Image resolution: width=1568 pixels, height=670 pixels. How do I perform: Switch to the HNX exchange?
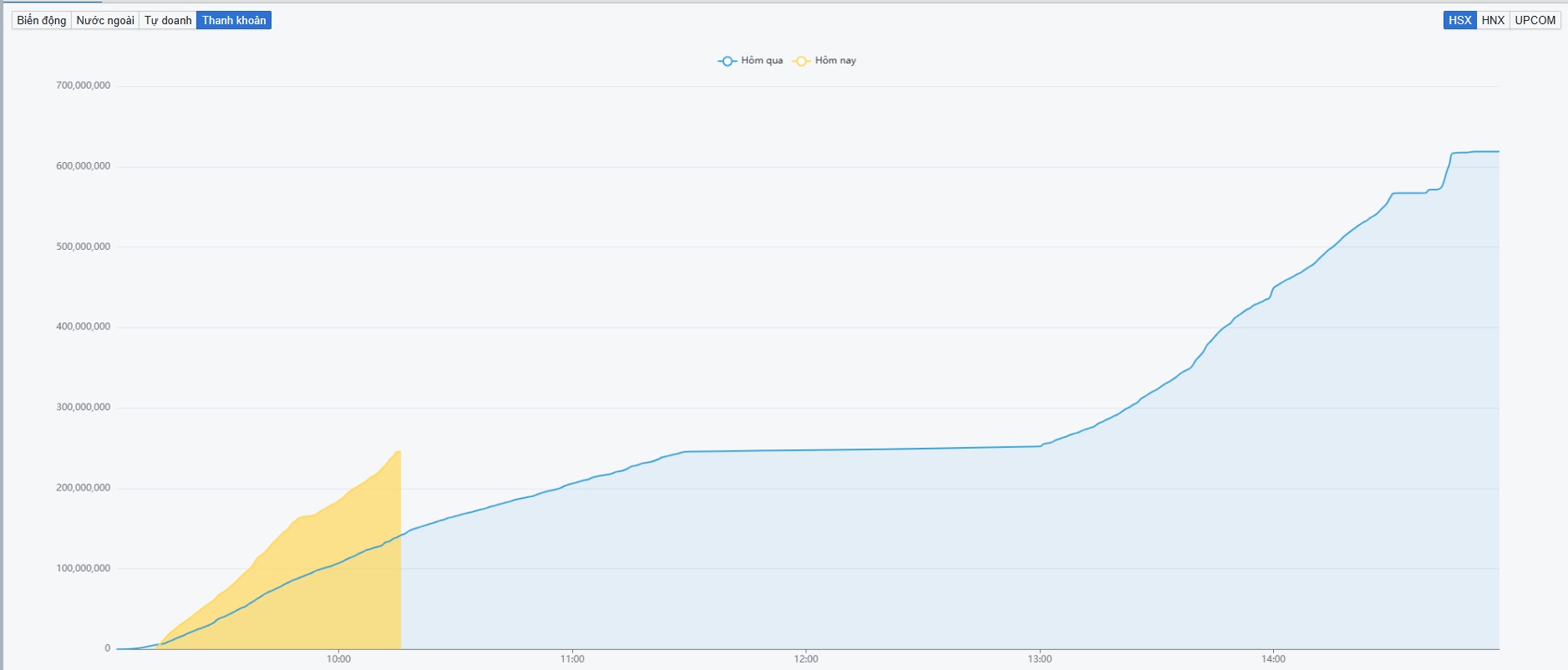[x=1493, y=20]
